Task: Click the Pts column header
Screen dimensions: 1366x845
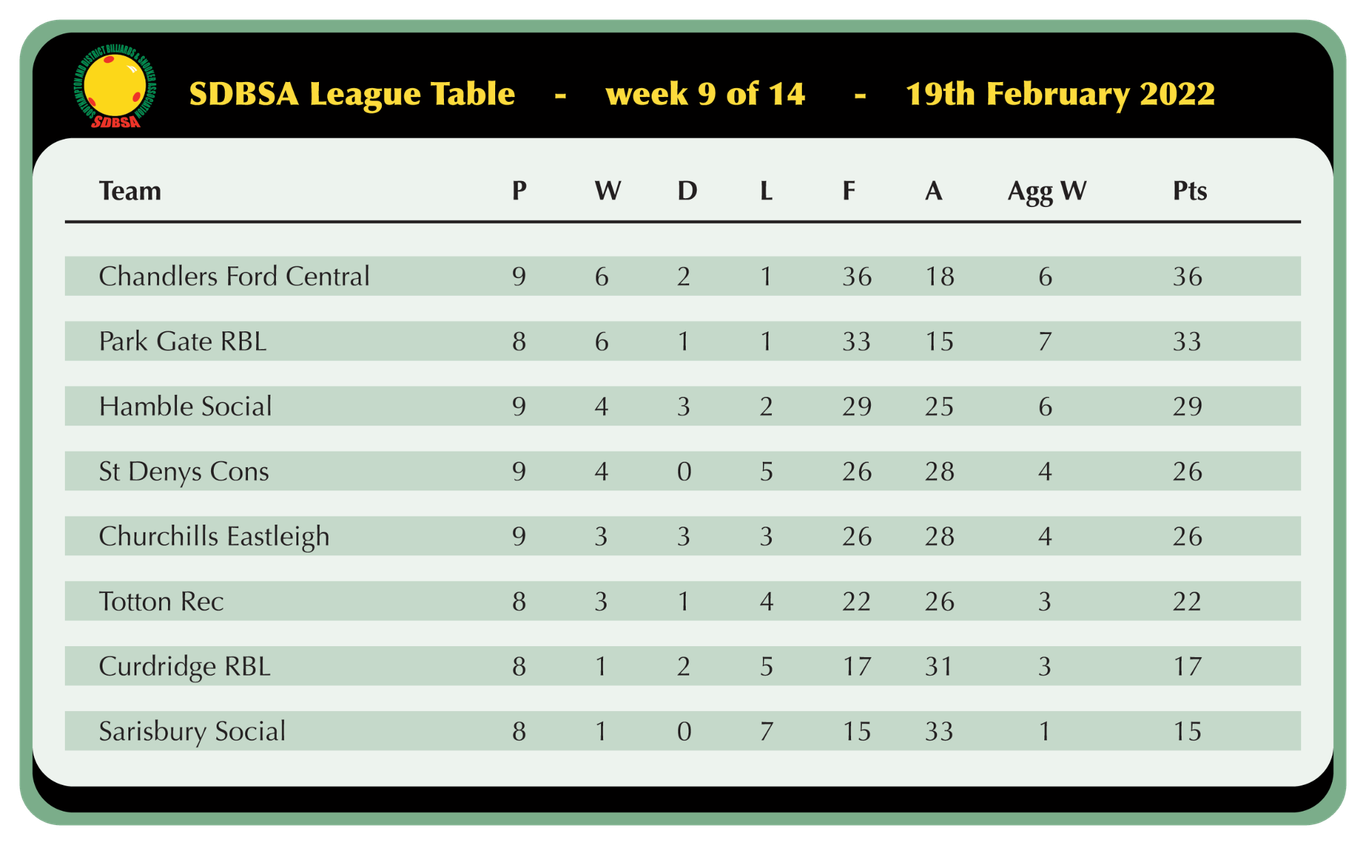Action: [x=1190, y=190]
